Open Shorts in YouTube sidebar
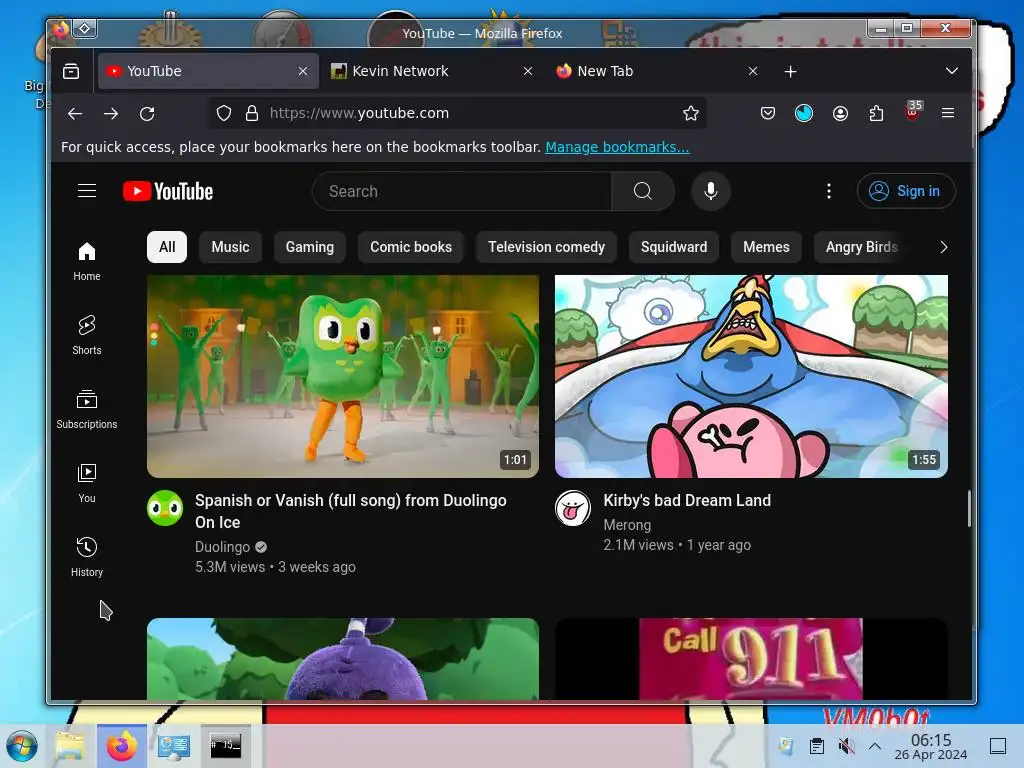Image resolution: width=1024 pixels, height=768 pixels. [x=87, y=335]
